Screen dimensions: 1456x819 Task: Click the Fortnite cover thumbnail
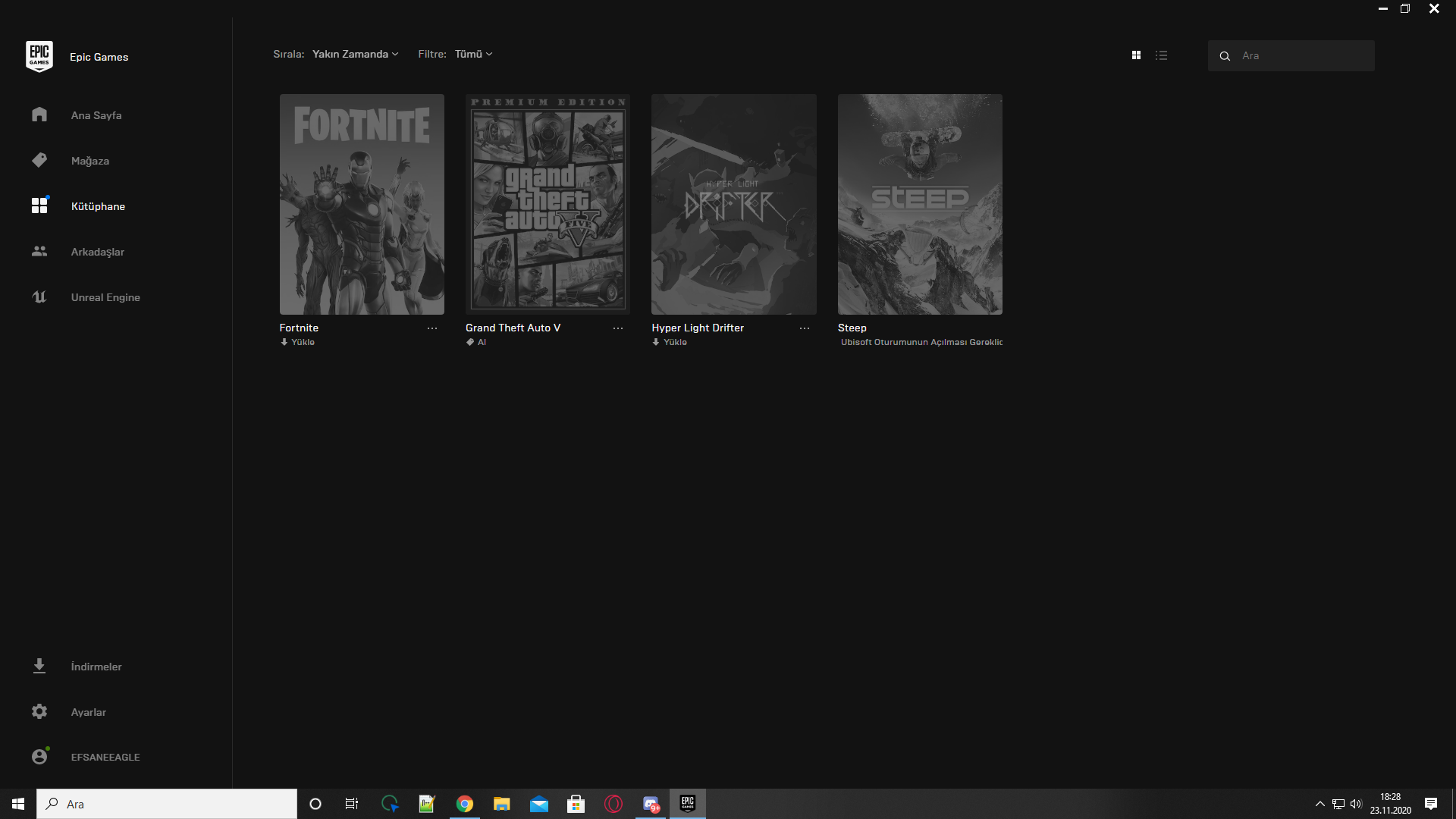coord(362,204)
